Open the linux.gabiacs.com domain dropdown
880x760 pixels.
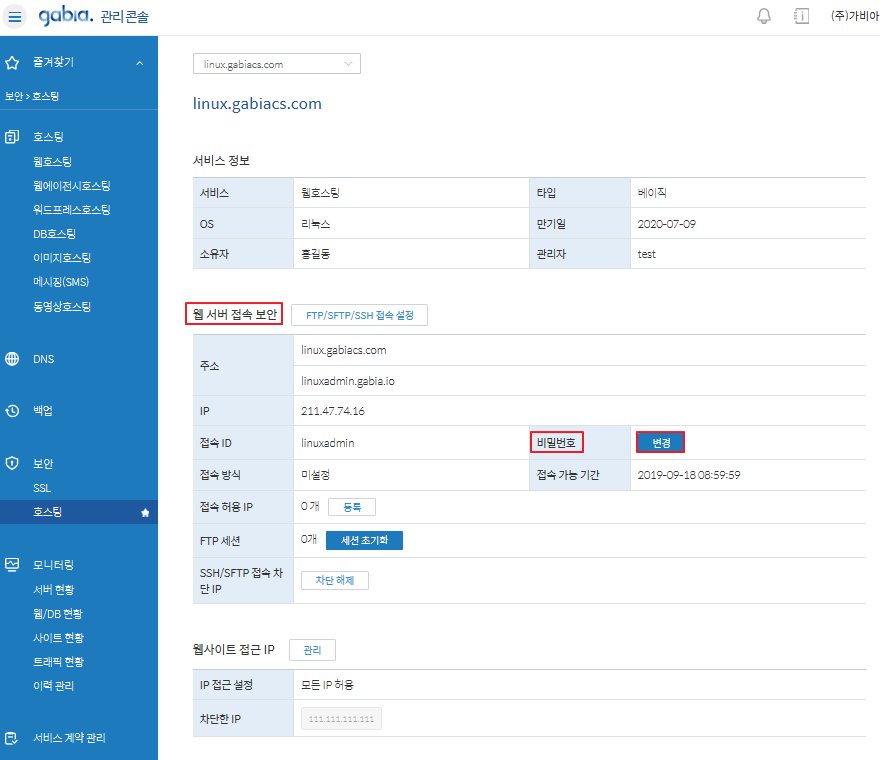point(276,64)
